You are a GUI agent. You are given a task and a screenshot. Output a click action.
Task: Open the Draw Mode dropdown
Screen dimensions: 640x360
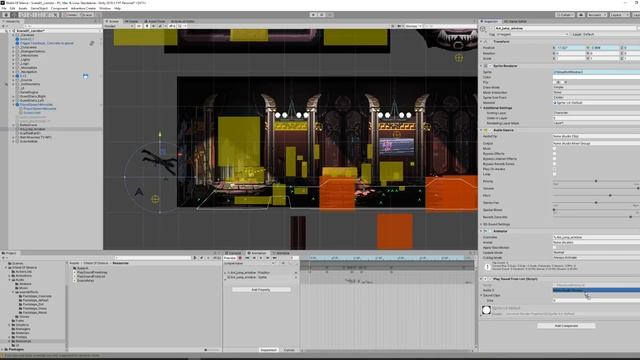click(596, 87)
